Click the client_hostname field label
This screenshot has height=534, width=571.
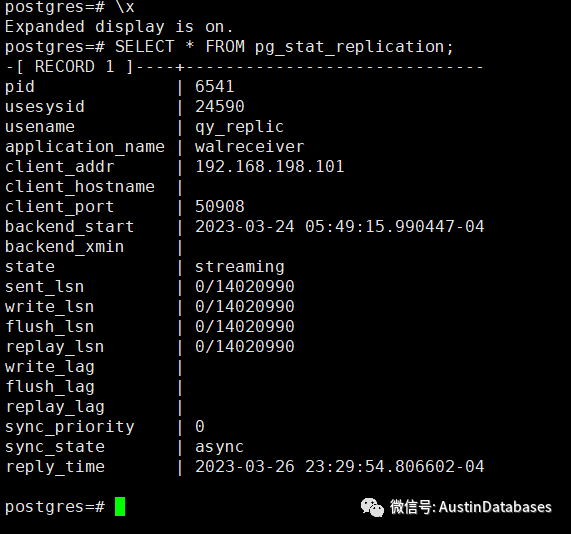(x=80, y=187)
